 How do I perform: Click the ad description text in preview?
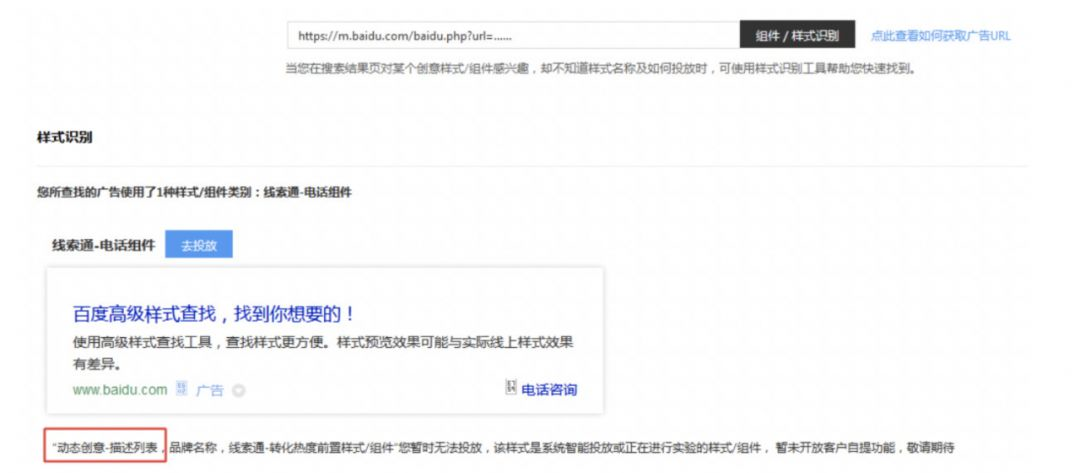point(322,353)
